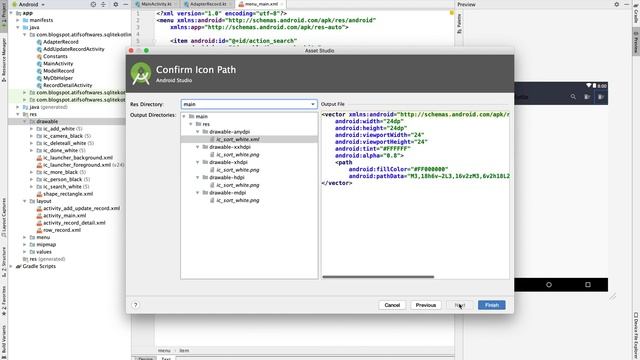This screenshot has width=640, height=360.
Task: Switch to the menu_main.xml editor tab
Action: (260, 4)
